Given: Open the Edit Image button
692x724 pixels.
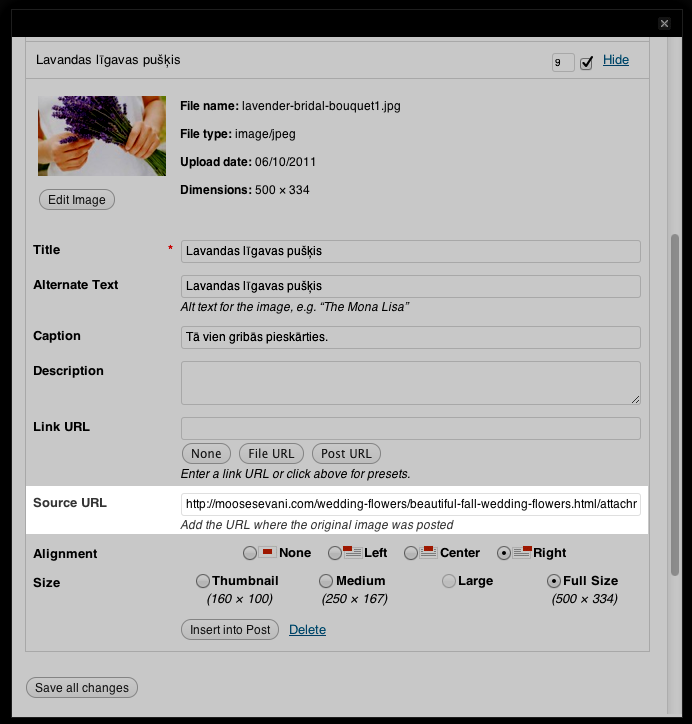Looking at the screenshot, I should click(77, 199).
